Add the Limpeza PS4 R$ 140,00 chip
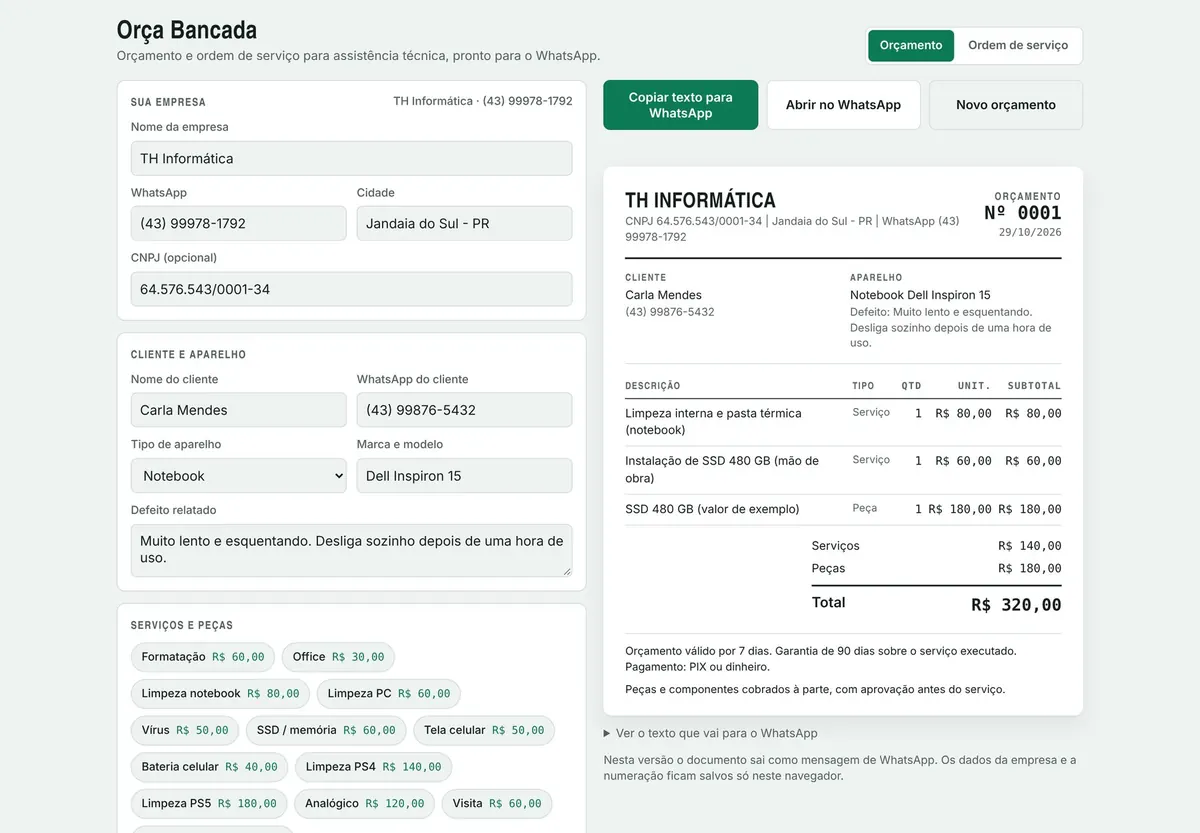The width and height of the screenshot is (1200, 833). tap(374, 767)
